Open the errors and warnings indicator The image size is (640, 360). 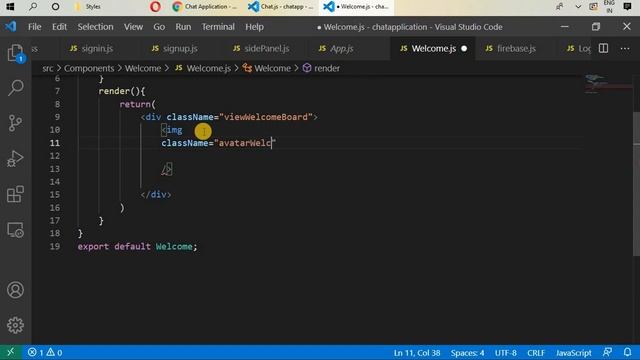coord(45,352)
